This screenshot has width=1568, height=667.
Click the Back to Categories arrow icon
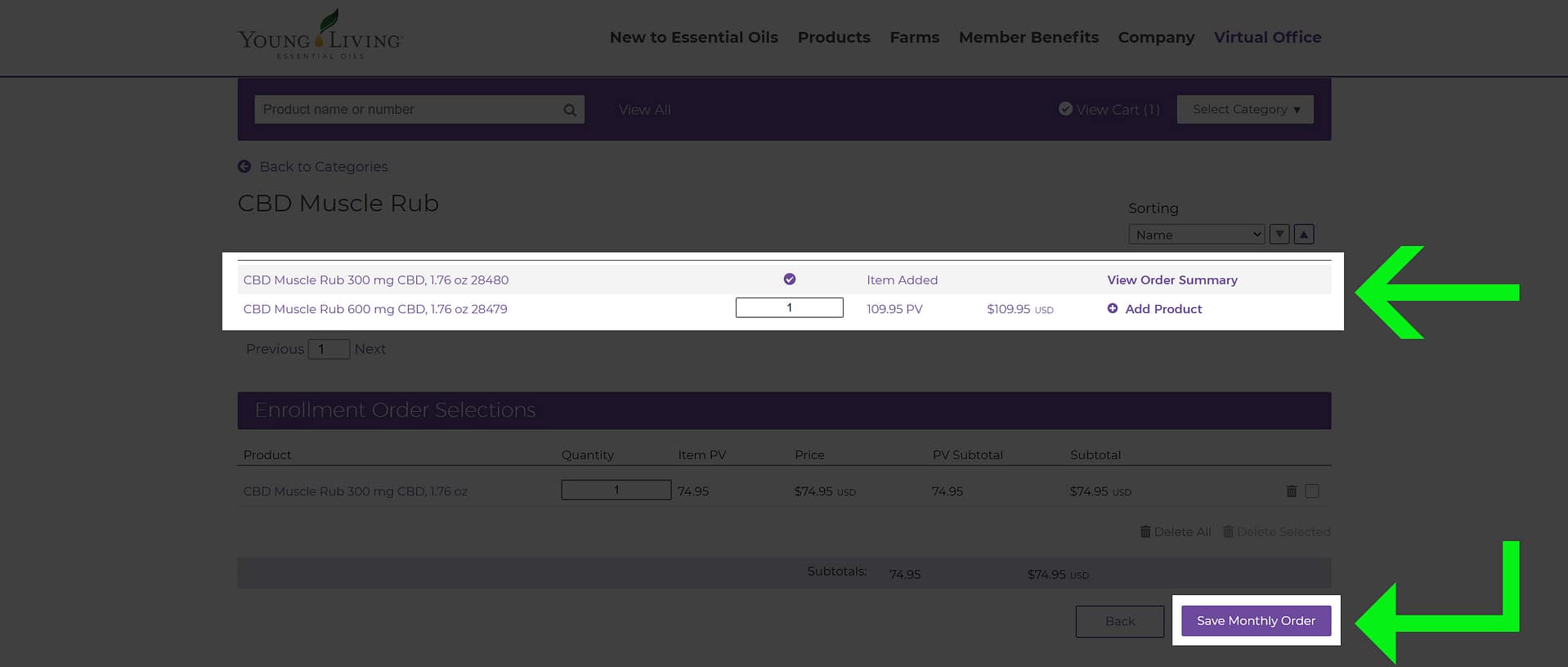click(x=244, y=167)
